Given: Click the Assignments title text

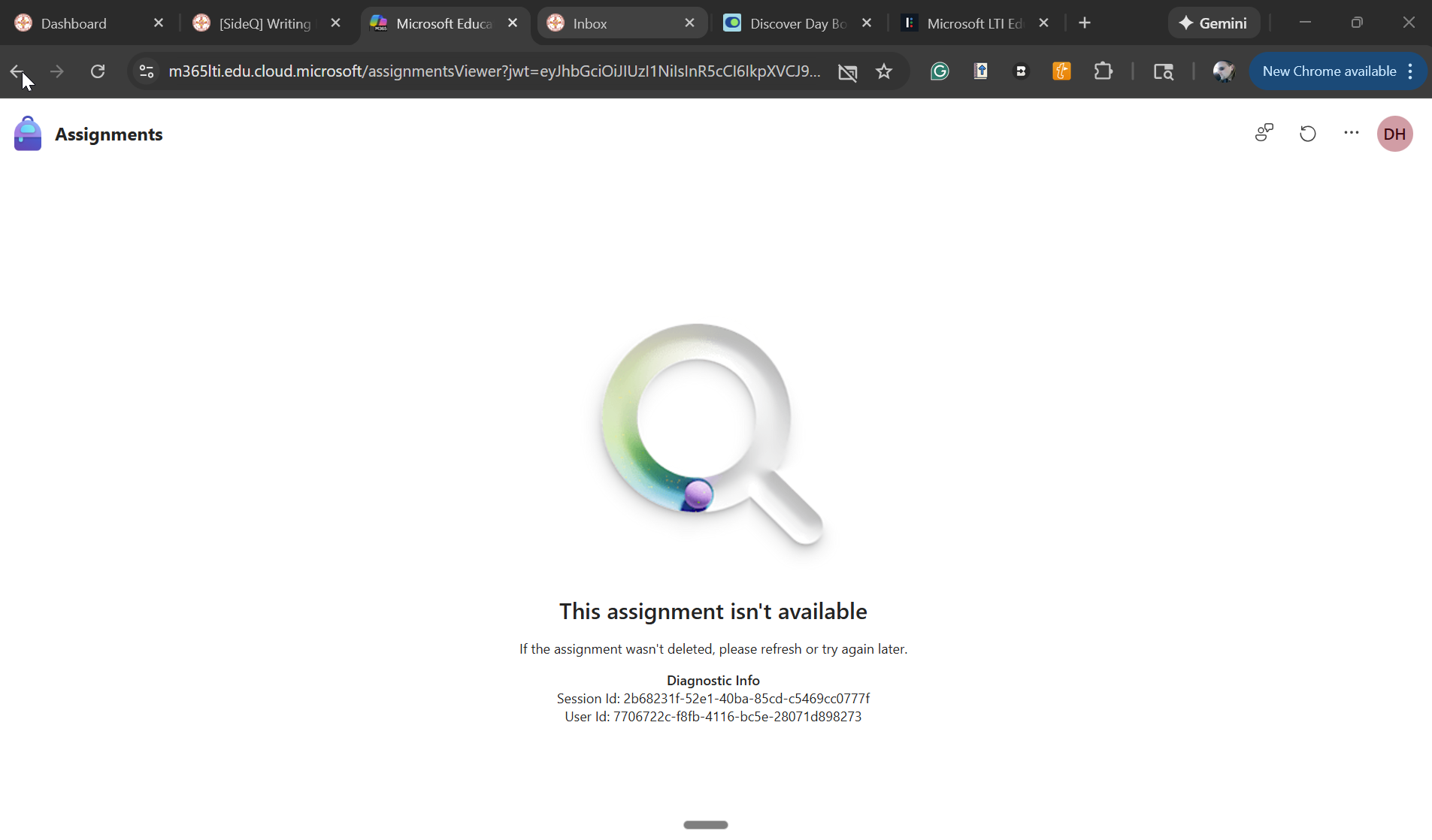Looking at the screenshot, I should pyautogui.click(x=109, y=134).
